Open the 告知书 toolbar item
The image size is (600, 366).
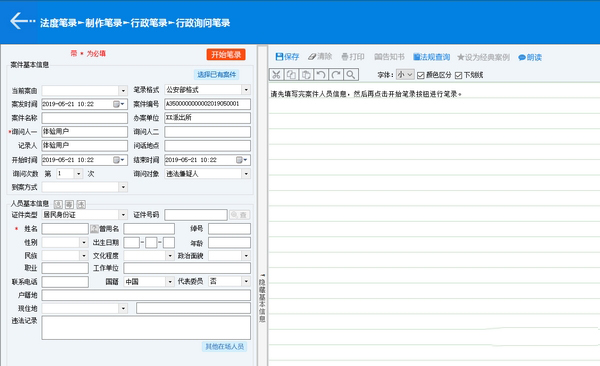389,57
